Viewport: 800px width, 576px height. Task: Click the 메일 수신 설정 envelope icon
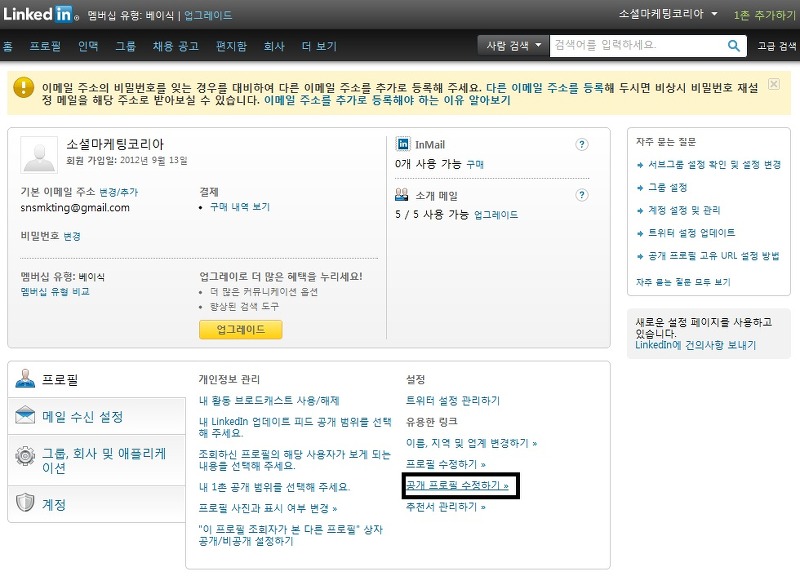[x=25, y=416]
